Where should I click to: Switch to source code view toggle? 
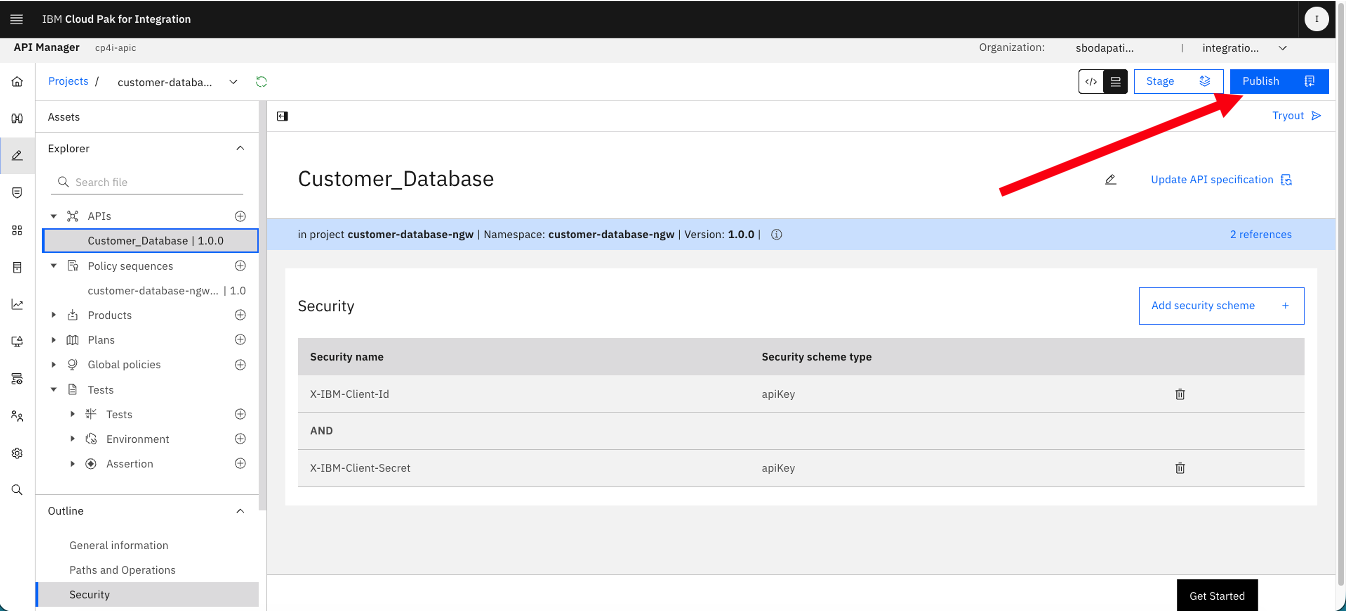tap(1091, 82)
